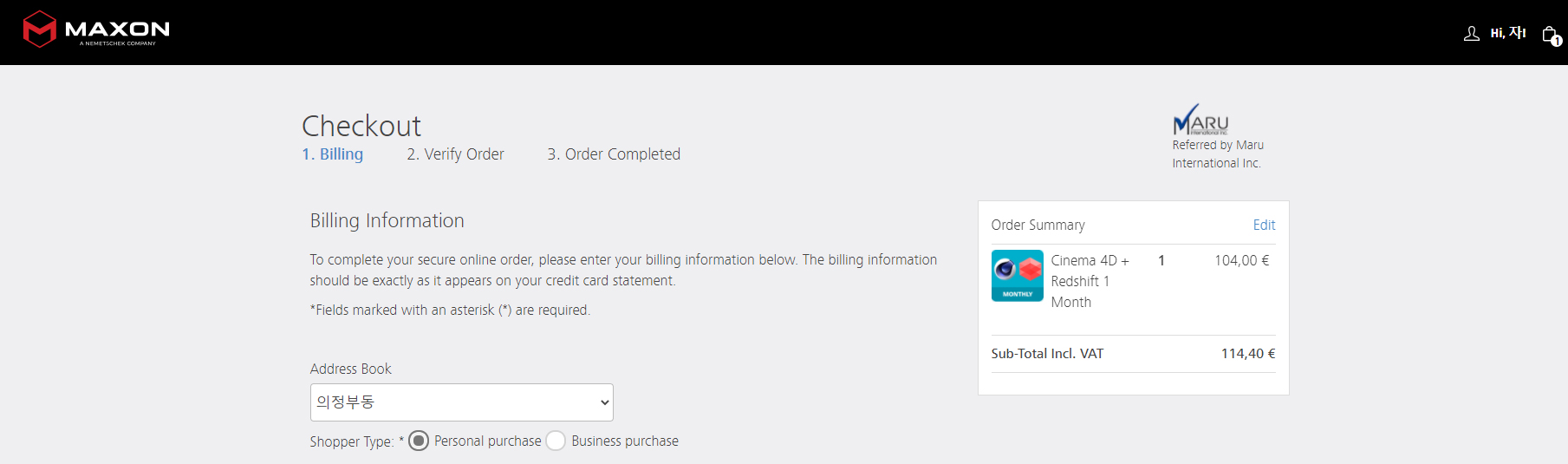
Task: Select the Personal purchase radio button
Action: tap(419, 441)
